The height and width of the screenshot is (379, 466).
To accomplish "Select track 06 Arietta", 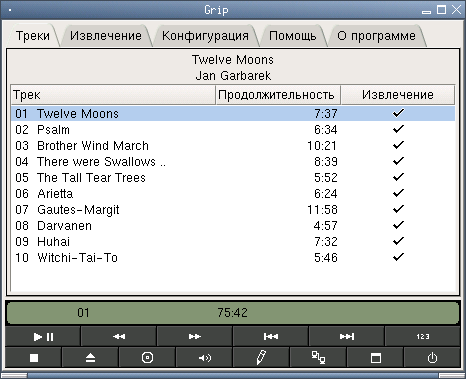I will (x=233, y=193).
